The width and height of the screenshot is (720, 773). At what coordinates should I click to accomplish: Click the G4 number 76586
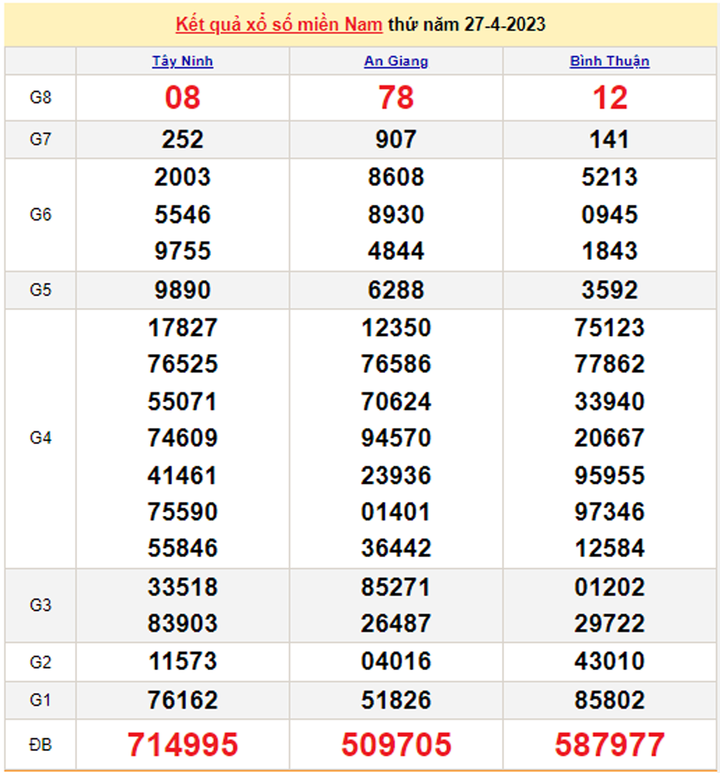pyautogui.click(x=396, y=364)
